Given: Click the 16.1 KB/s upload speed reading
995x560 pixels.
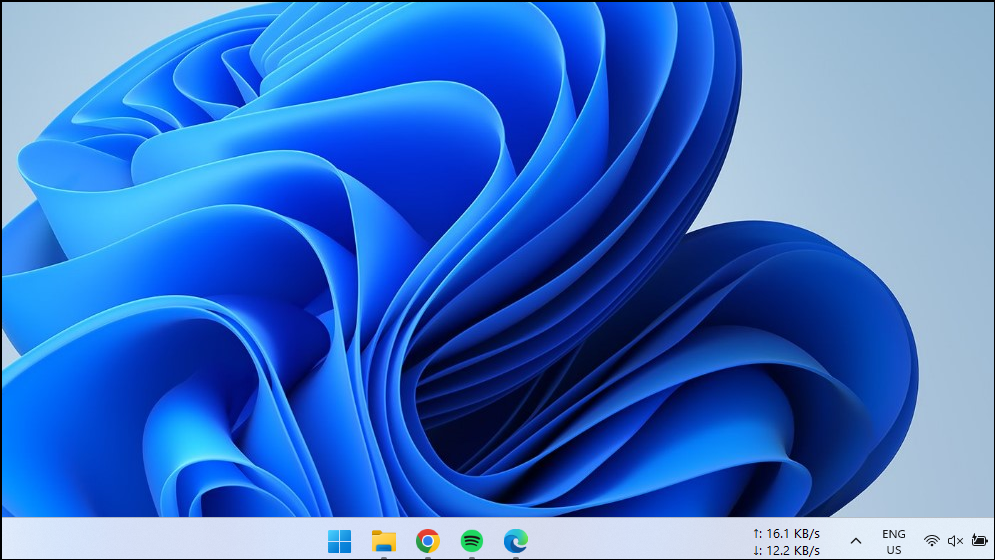Looking at the screenshot, I should [793, 534].
